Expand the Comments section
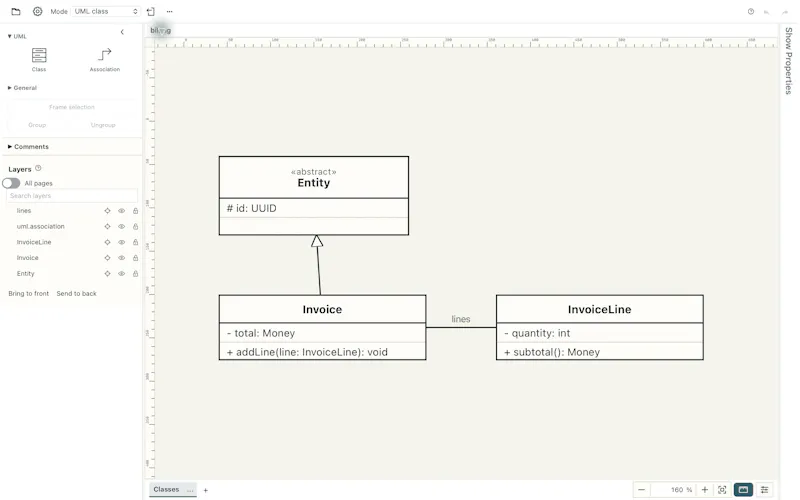This screenshot has height=500, width=800. point(29,146)
